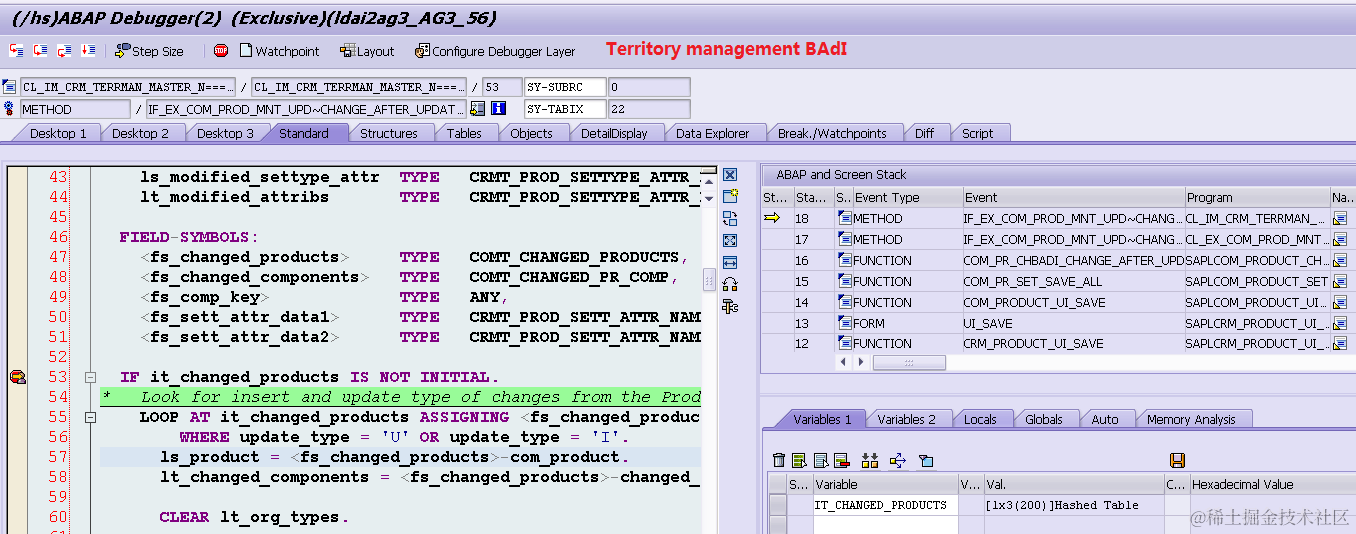This screenshot has height=534, width=1356.
Task: Open Configure Debugger Layer
Action: [495, 50]
